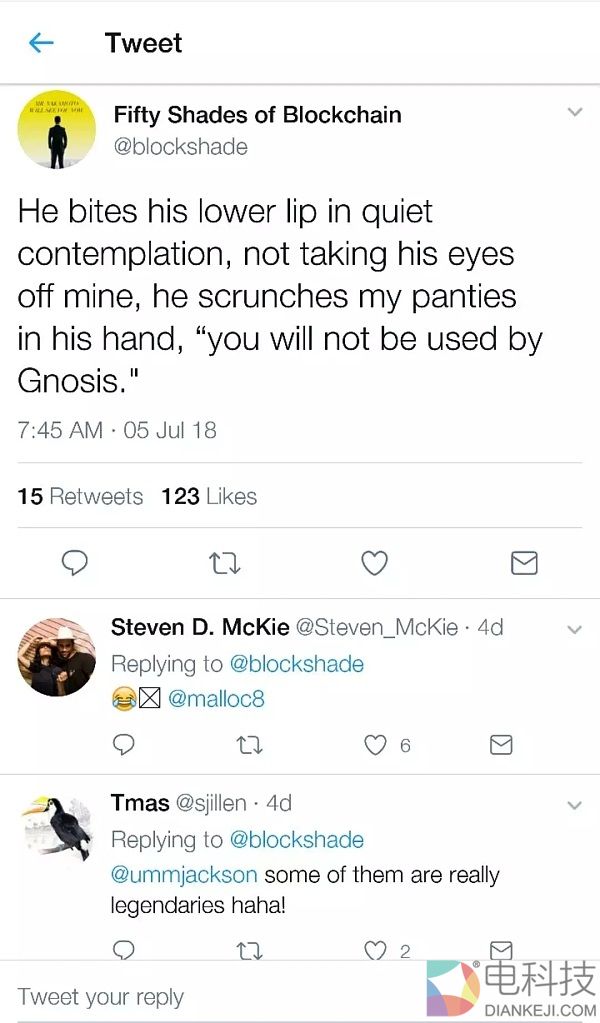This screenshot has height=1023, width=600.
Task: Open main tweet options chevron
Action: (x=574, y=113)
